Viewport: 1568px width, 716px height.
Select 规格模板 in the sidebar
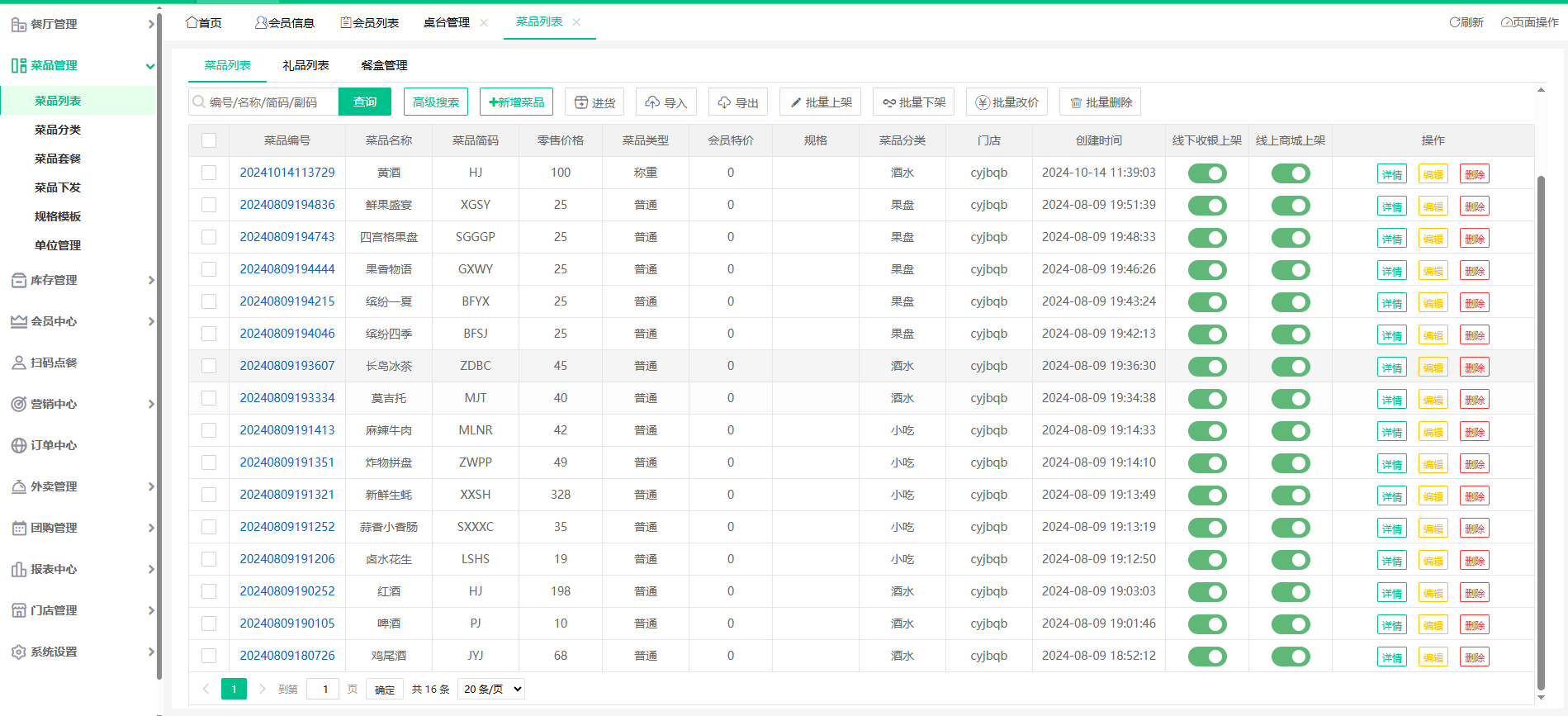[x=58, y=216]
